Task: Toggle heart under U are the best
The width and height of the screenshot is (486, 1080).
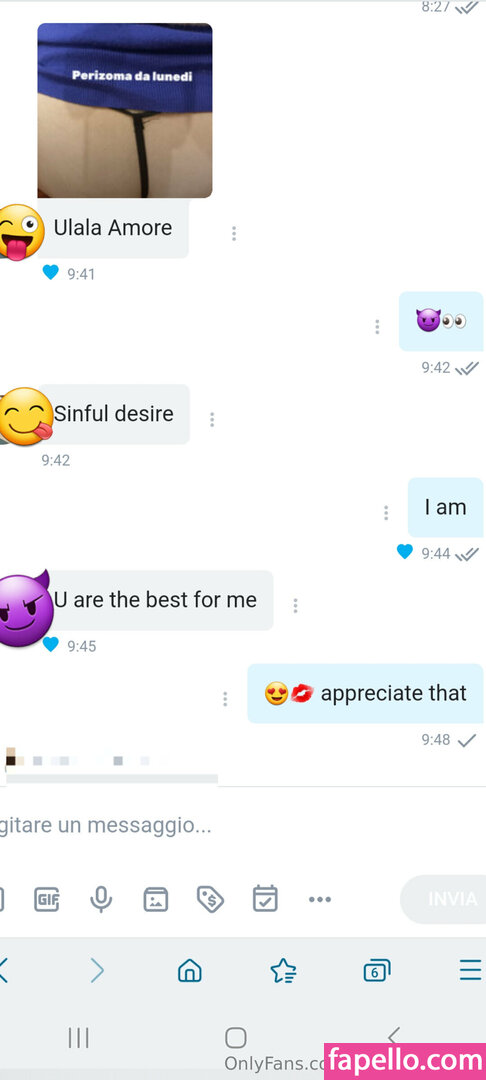Action: click(50, 645)
